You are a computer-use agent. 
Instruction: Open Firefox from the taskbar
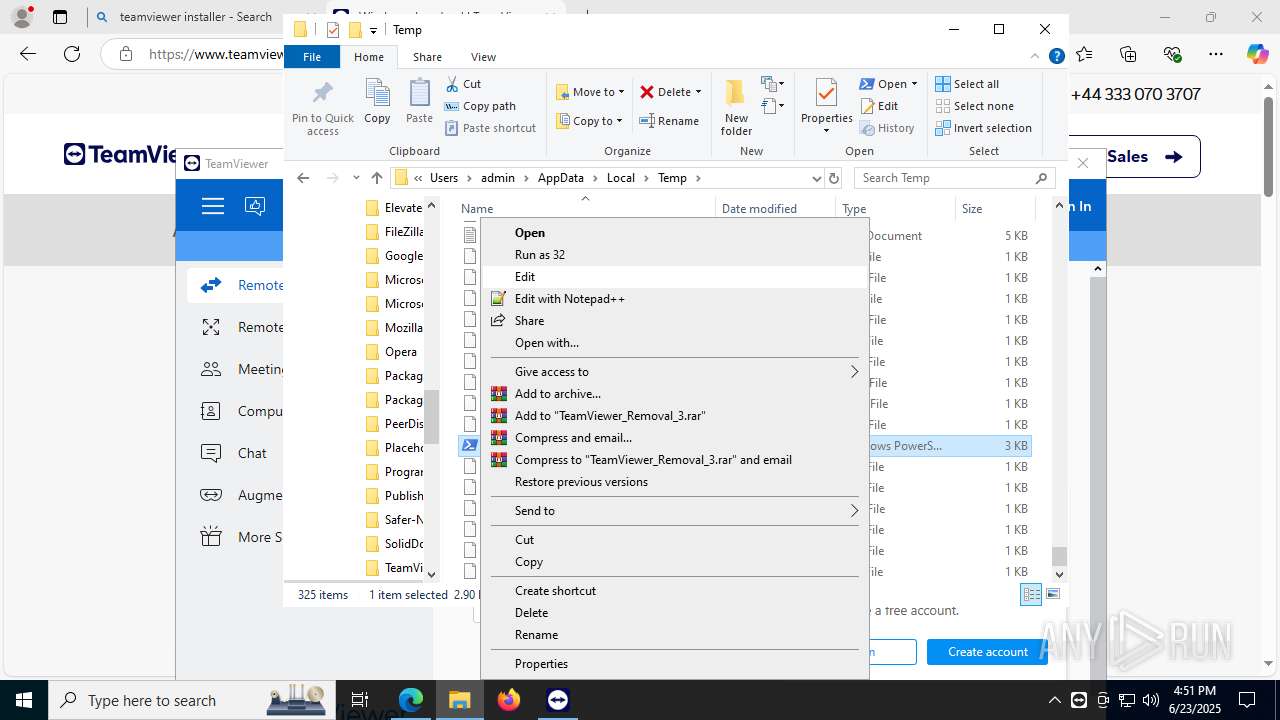[509, 700]
